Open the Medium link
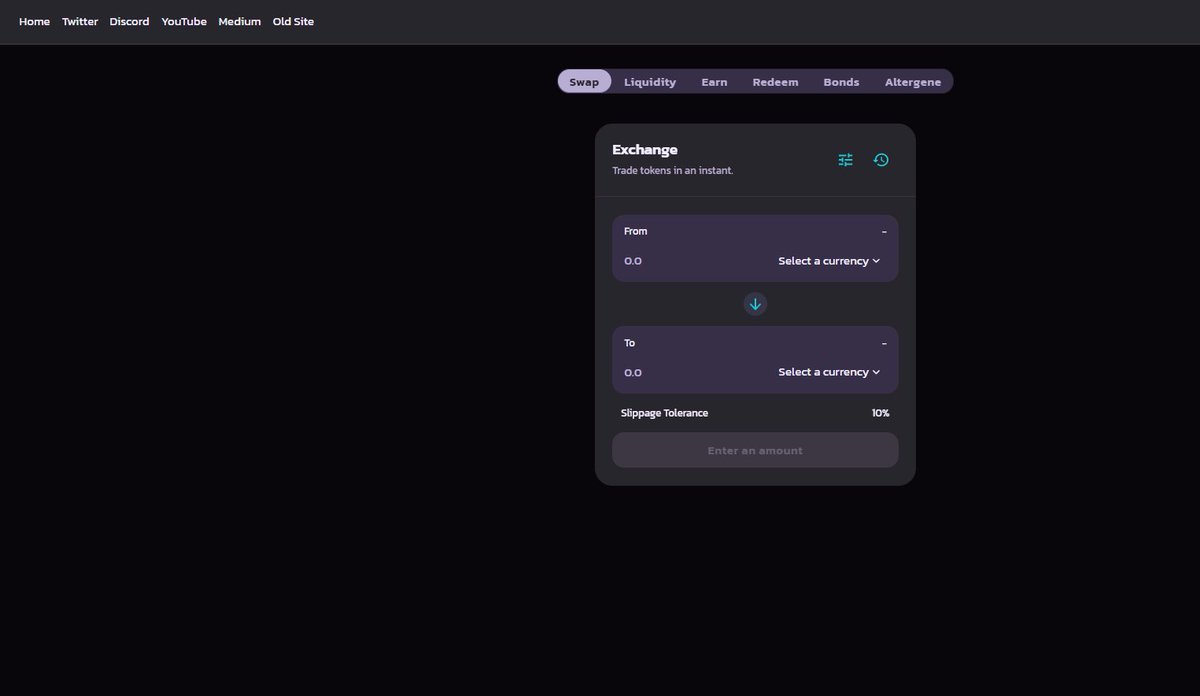 click(239, 22)
